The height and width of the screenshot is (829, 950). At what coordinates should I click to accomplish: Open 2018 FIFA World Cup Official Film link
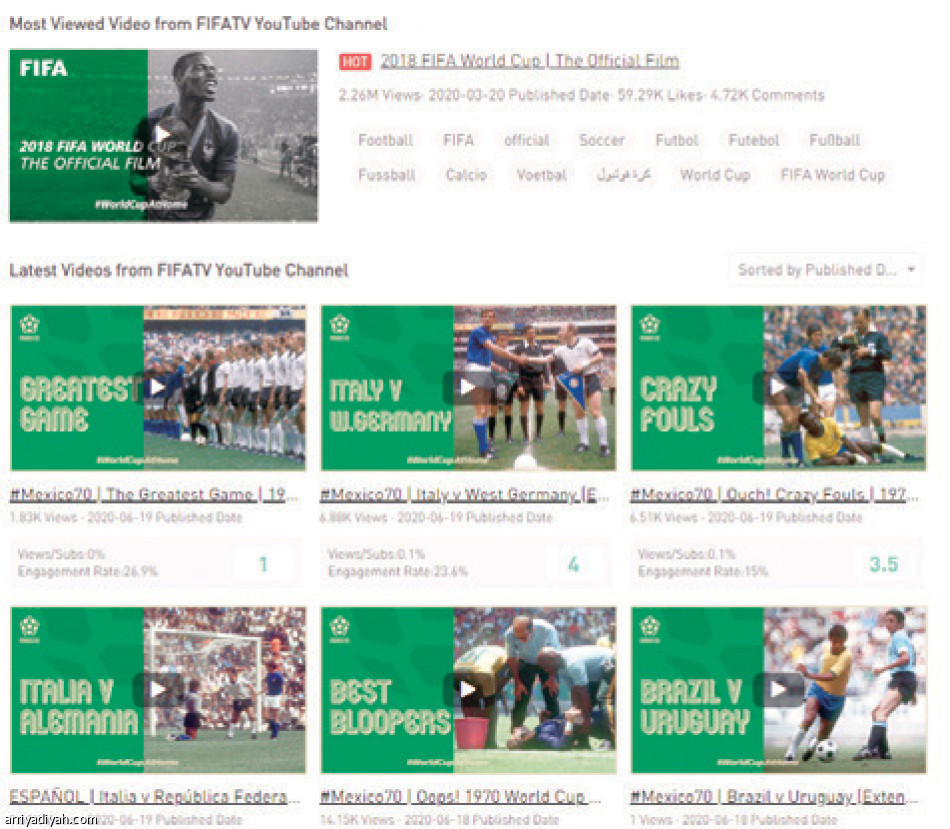pos(529,61)
